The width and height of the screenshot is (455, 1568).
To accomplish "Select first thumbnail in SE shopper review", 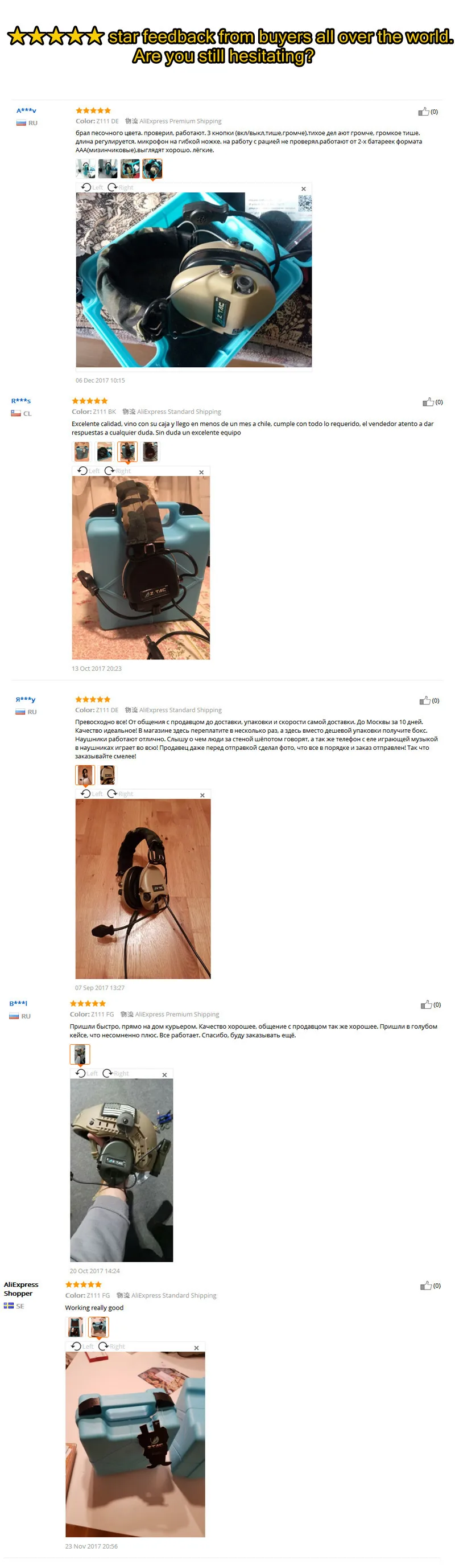I will [x=75, y=1327].
